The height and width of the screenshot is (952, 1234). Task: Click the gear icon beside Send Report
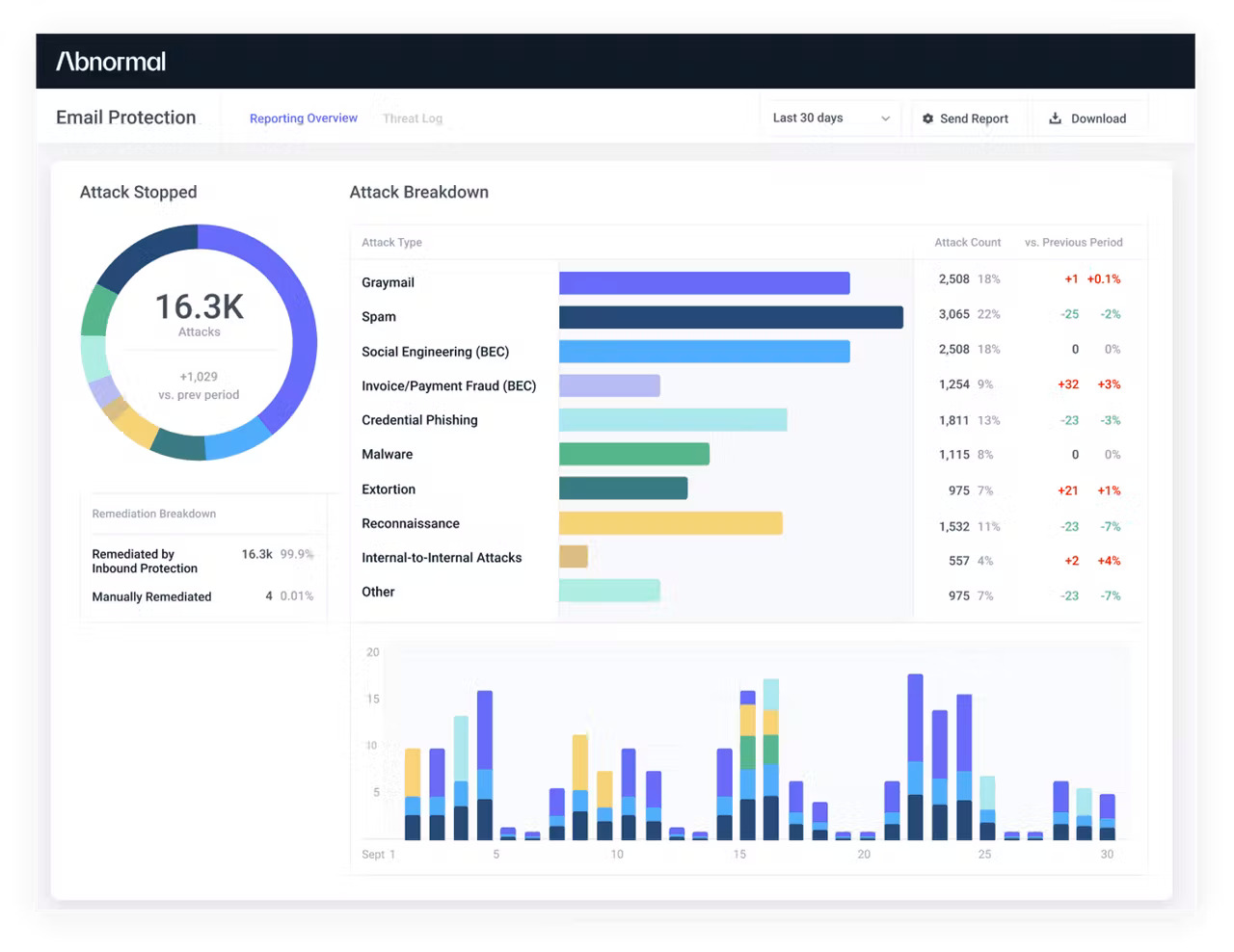(x=927, y=119)
